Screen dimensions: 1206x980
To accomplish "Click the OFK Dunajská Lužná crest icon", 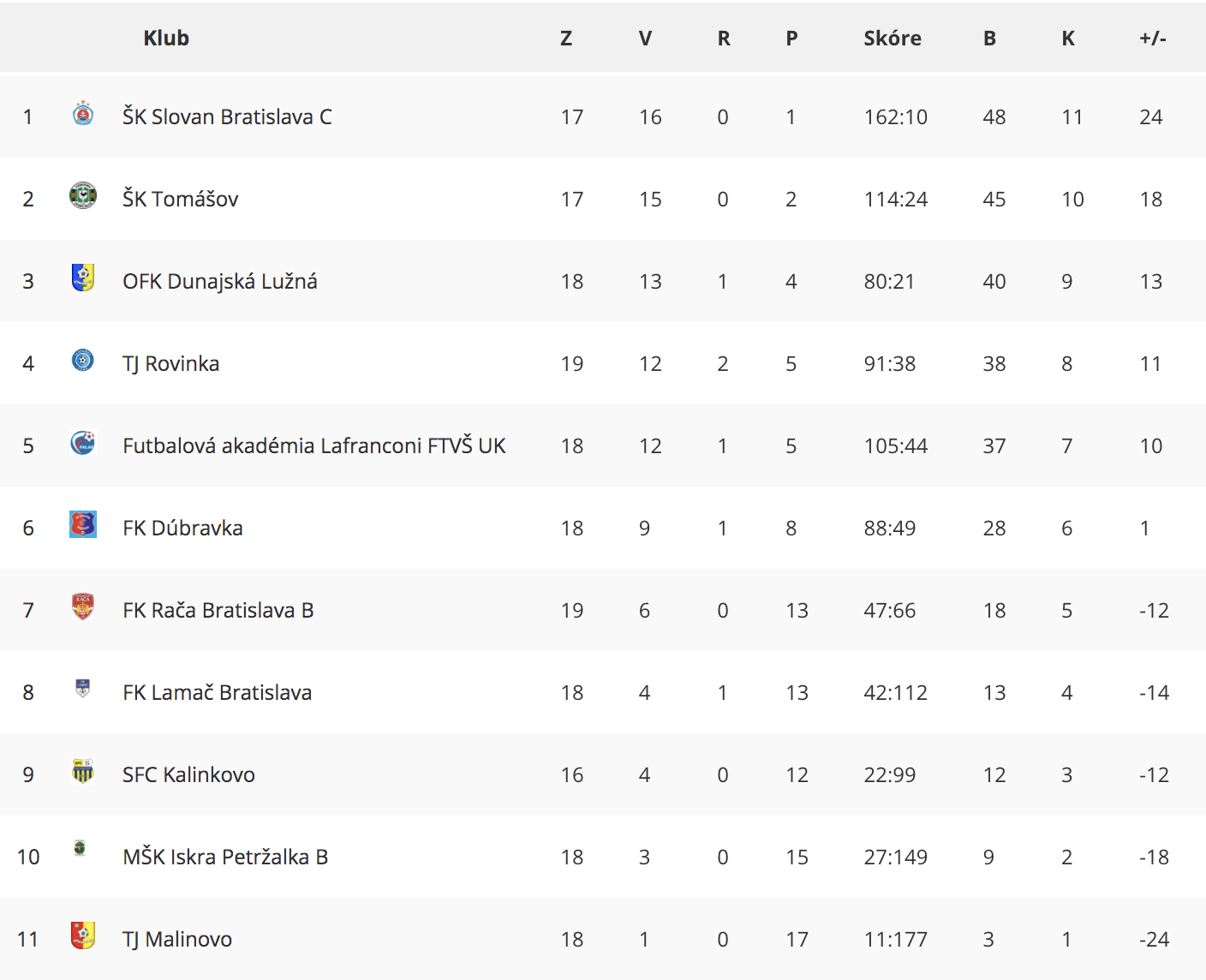I will pyautogui.click(x=83, y=278).
